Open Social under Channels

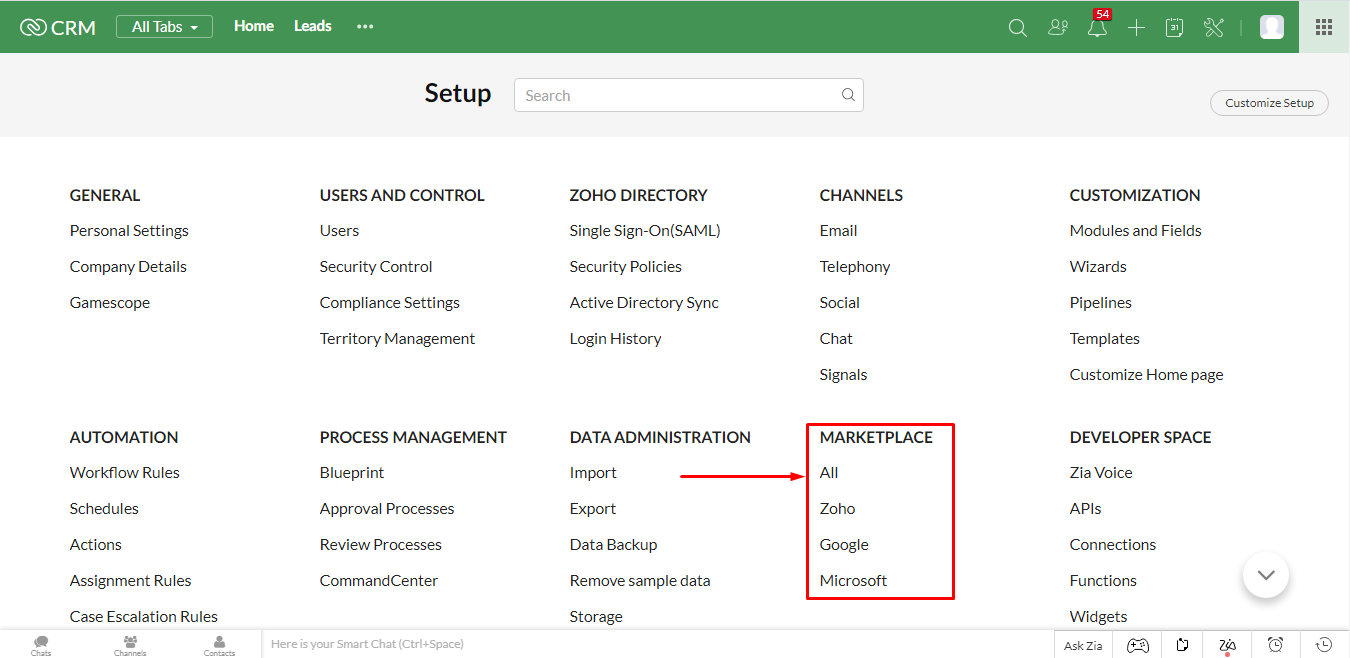tap(840, 303)
